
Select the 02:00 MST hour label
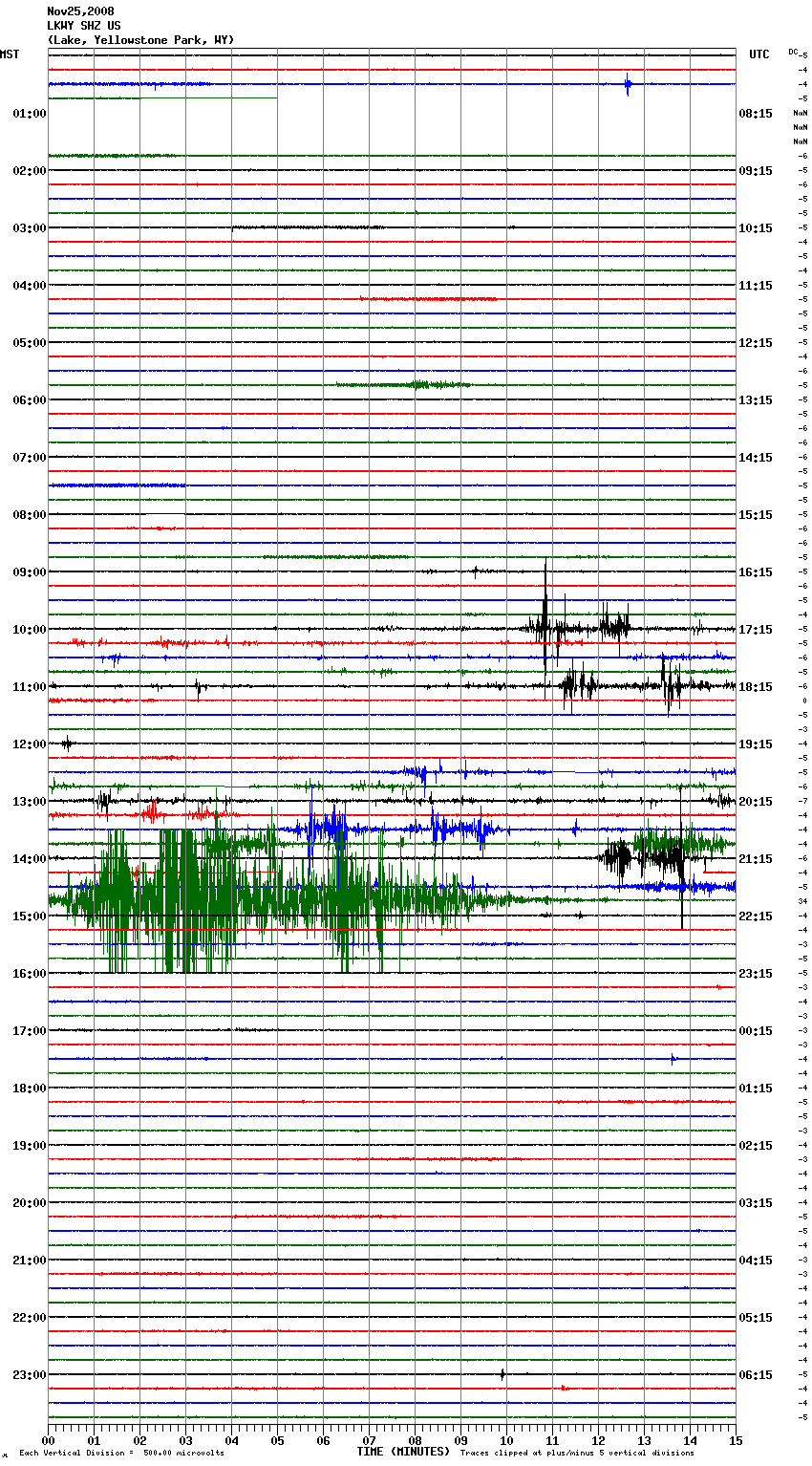30,171
